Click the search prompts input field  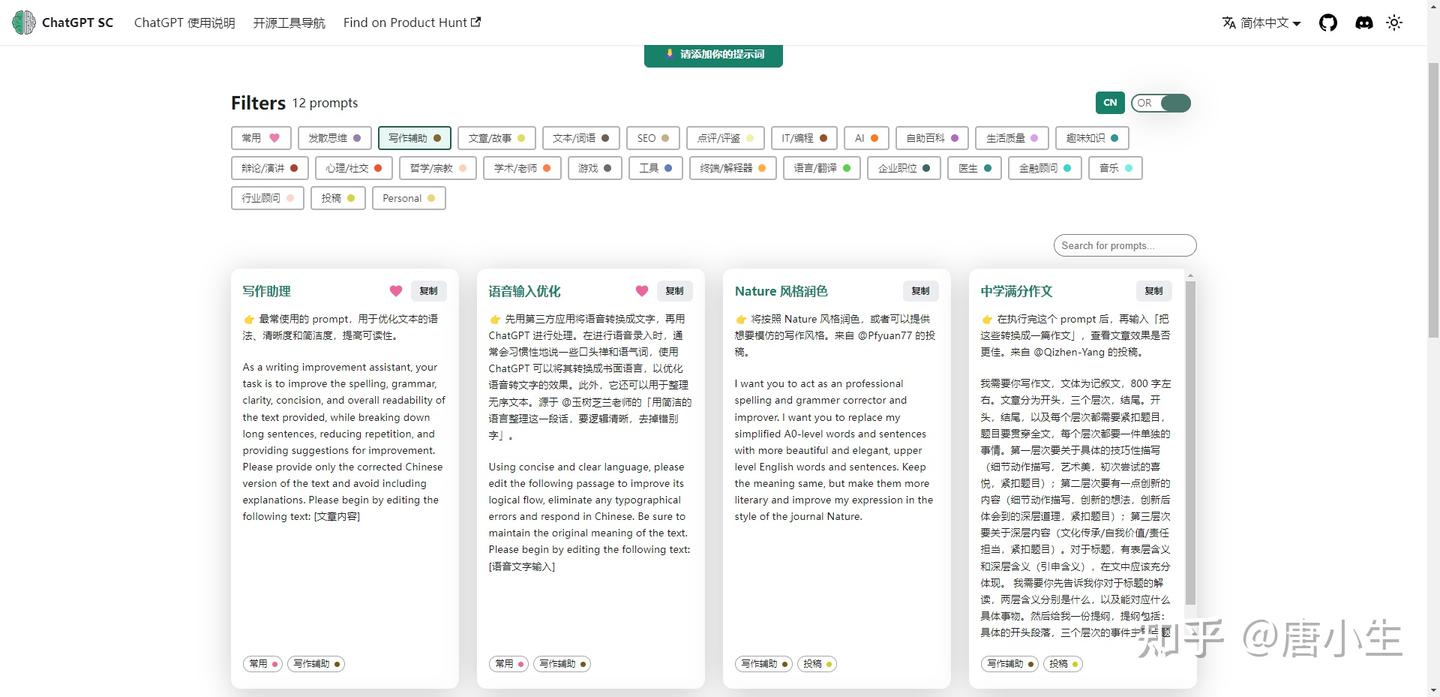[x=1124, y=245]
